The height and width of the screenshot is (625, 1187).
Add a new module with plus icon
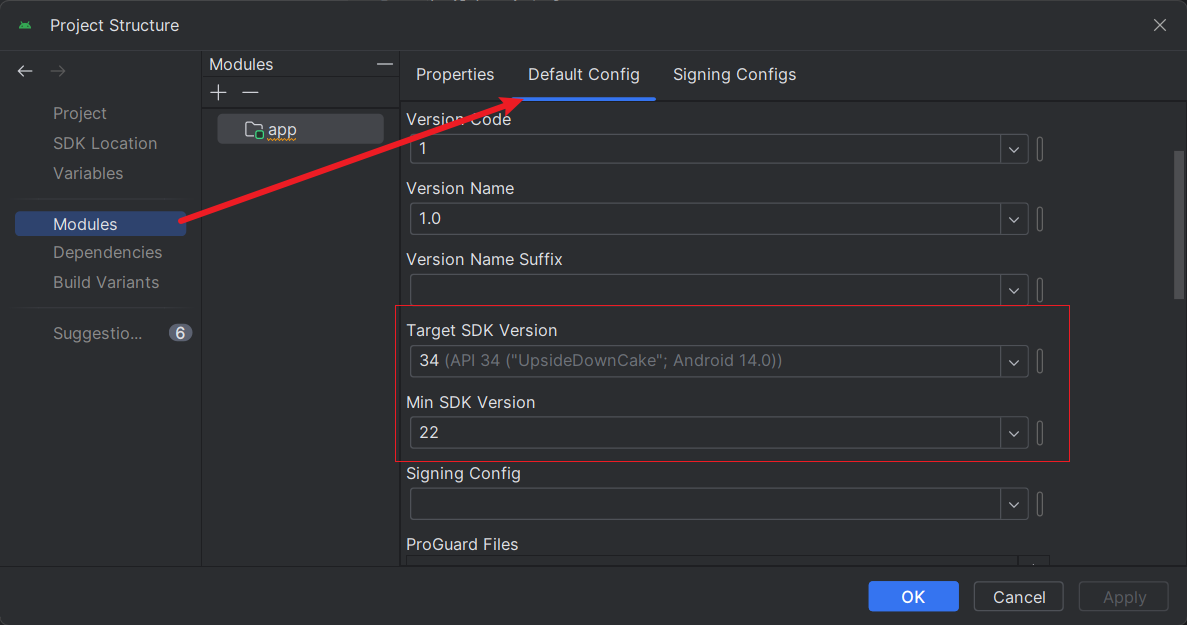[x=219, y=92]
